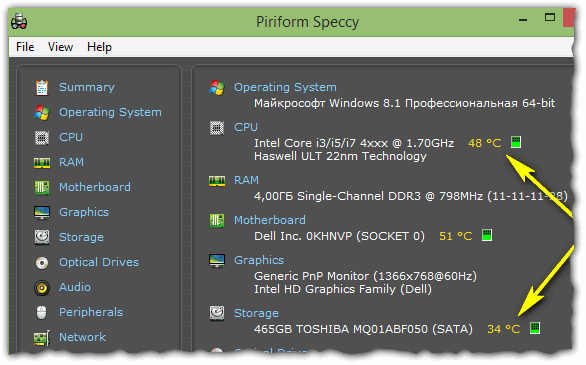Click the Audio speaker icon in sidebar
The height and width of the screenshot is (365, 586).
pyautogui.click(x=42, y=288)
